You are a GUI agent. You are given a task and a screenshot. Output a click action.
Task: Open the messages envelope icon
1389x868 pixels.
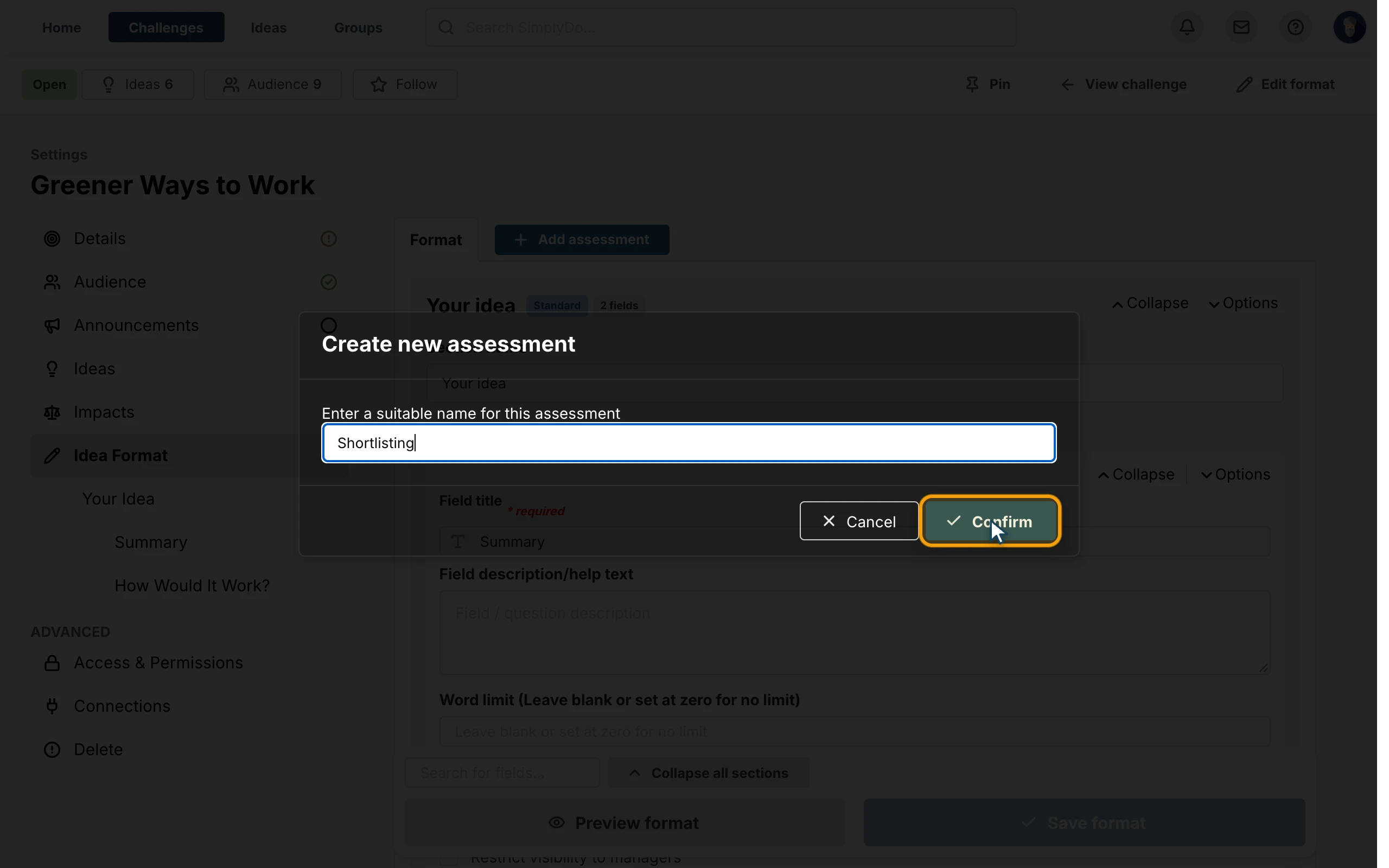click(1241, 27)
